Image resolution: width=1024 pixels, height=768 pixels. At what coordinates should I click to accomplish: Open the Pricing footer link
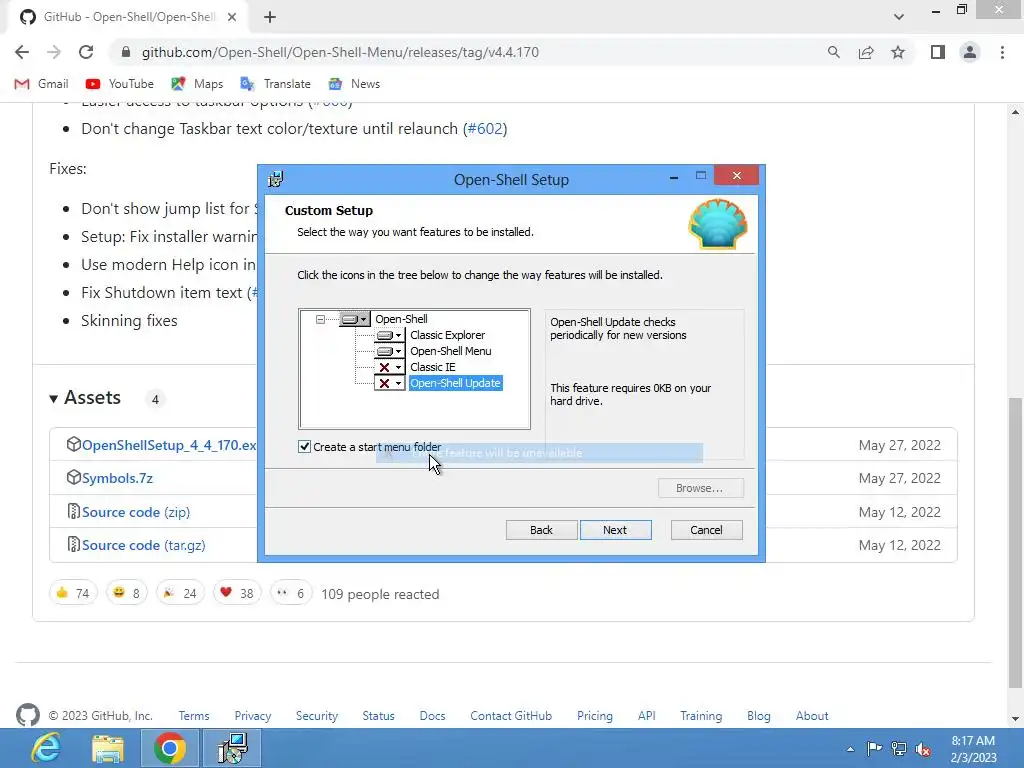(x=595, y=716)
